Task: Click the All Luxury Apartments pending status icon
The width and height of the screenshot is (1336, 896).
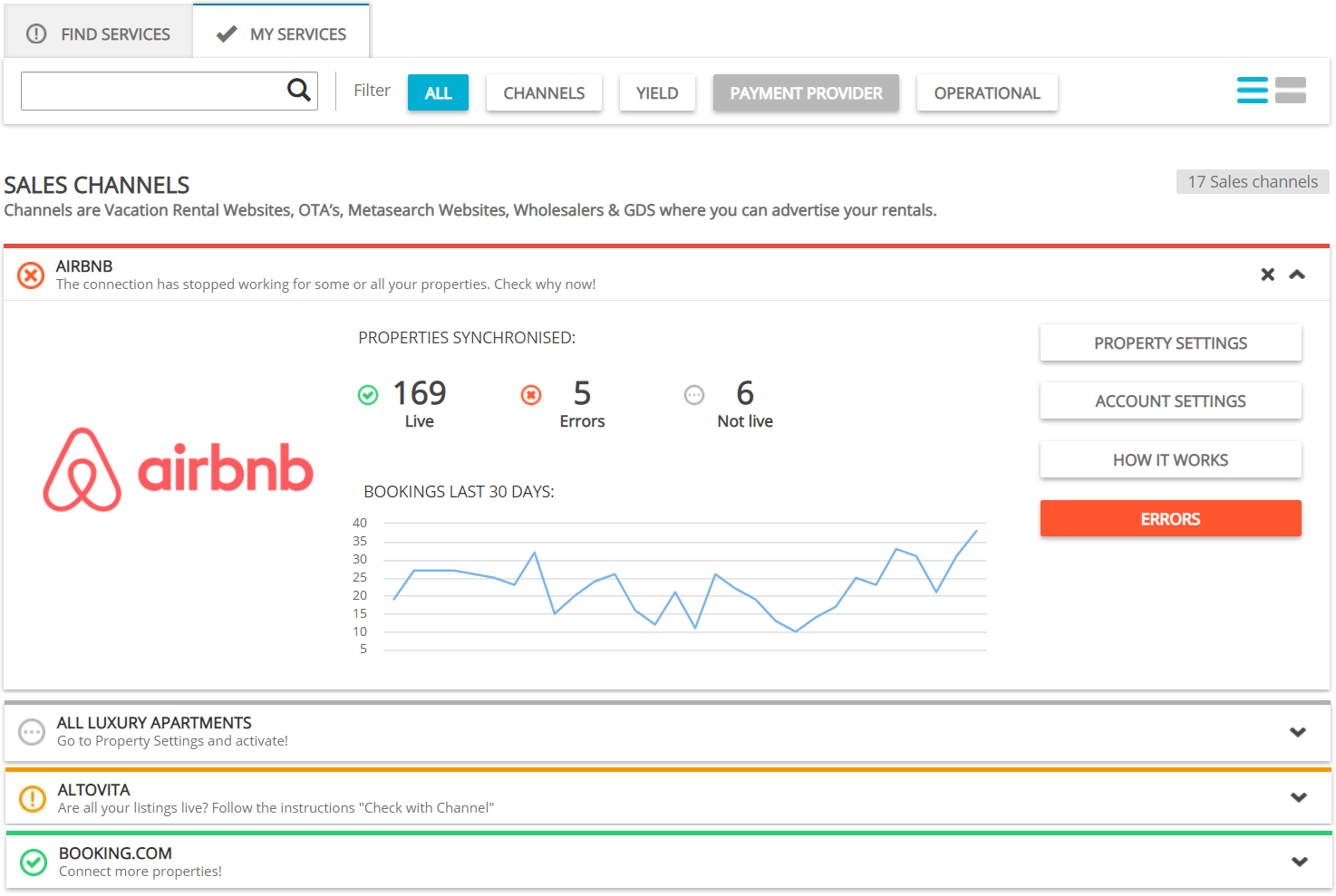Action: coord(32,732)
